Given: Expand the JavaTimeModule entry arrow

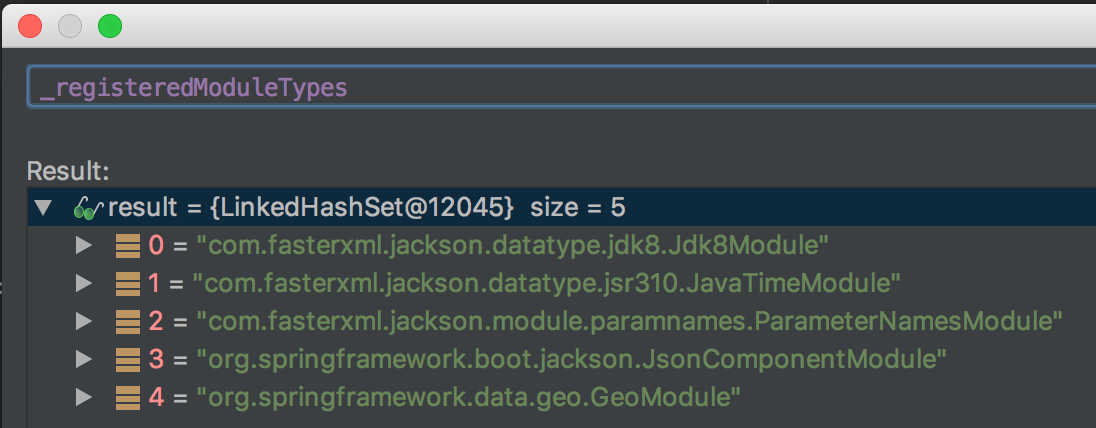Looking at the screenshot, I should pos(84,283).
